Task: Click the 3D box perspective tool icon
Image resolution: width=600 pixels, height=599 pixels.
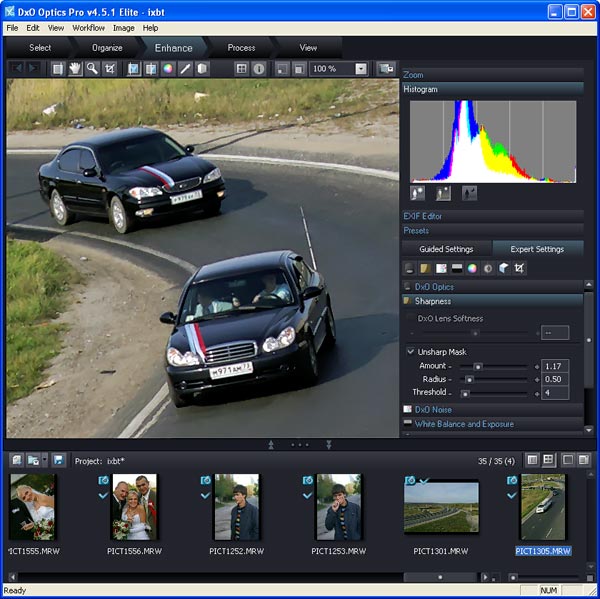Action: 202,69
